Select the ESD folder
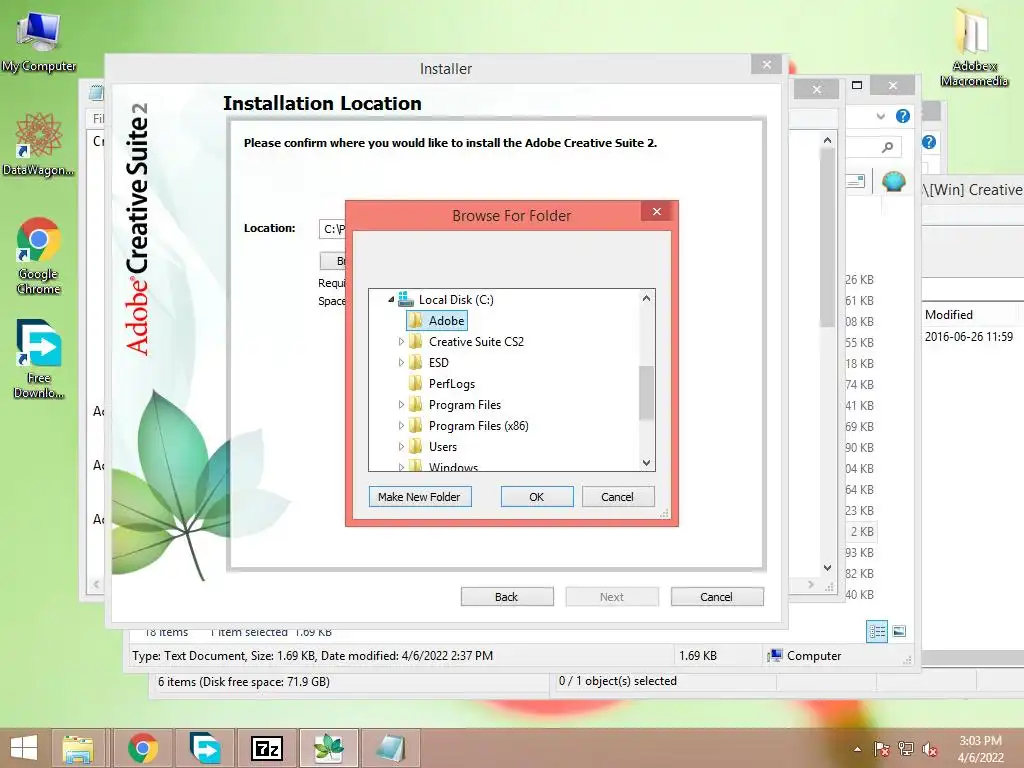The image size is (1024, 768). [x=429, y=362]
